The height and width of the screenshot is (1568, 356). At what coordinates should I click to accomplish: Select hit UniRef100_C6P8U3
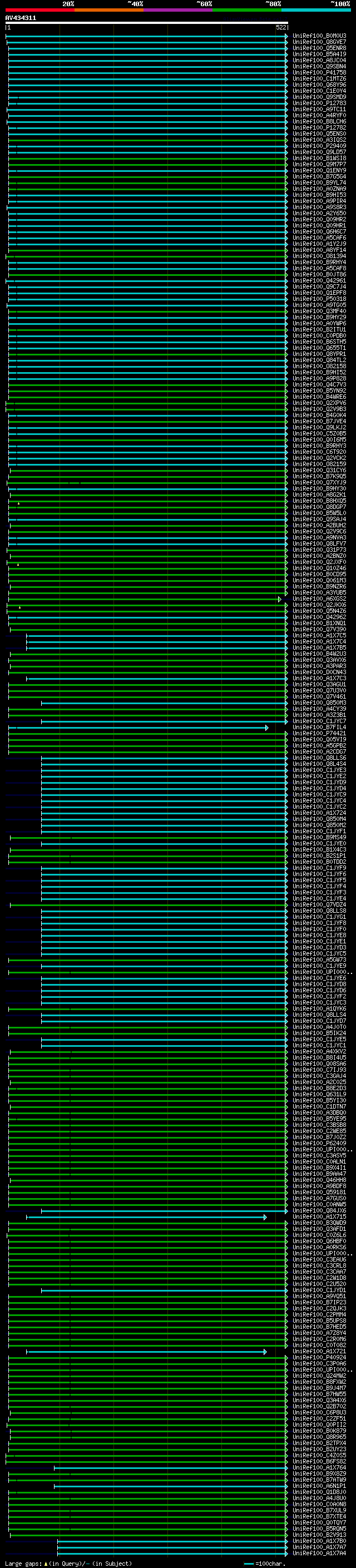[x=319, y=1413]
